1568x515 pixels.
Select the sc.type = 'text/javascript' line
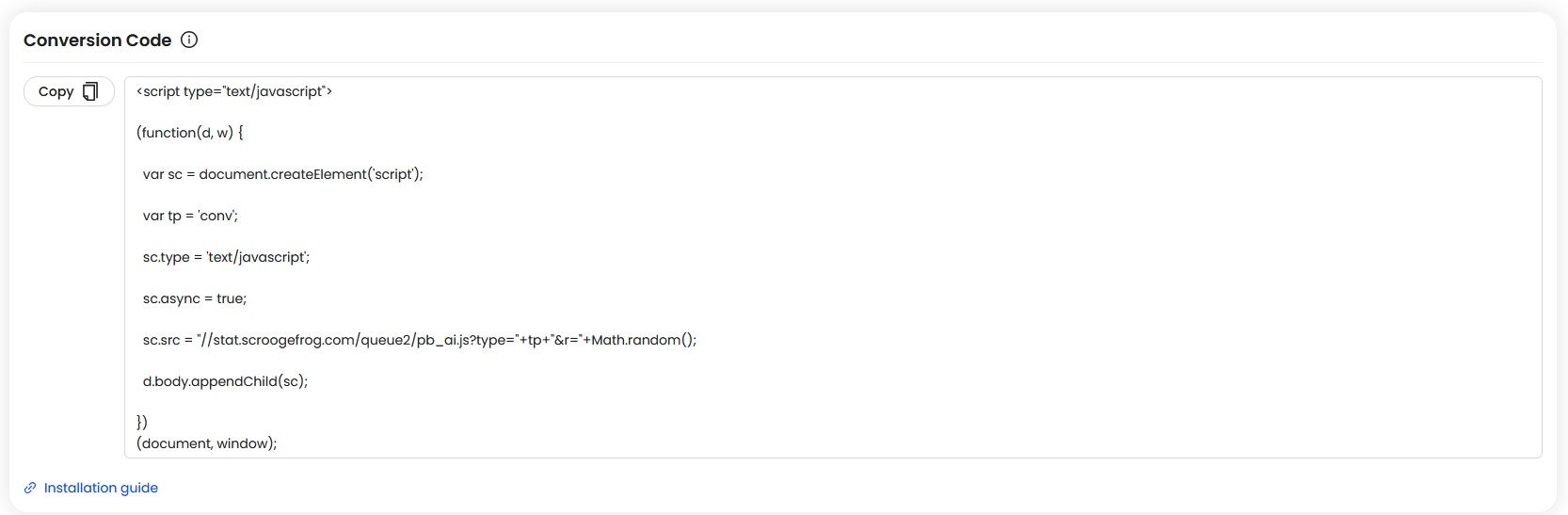[226, 257]
